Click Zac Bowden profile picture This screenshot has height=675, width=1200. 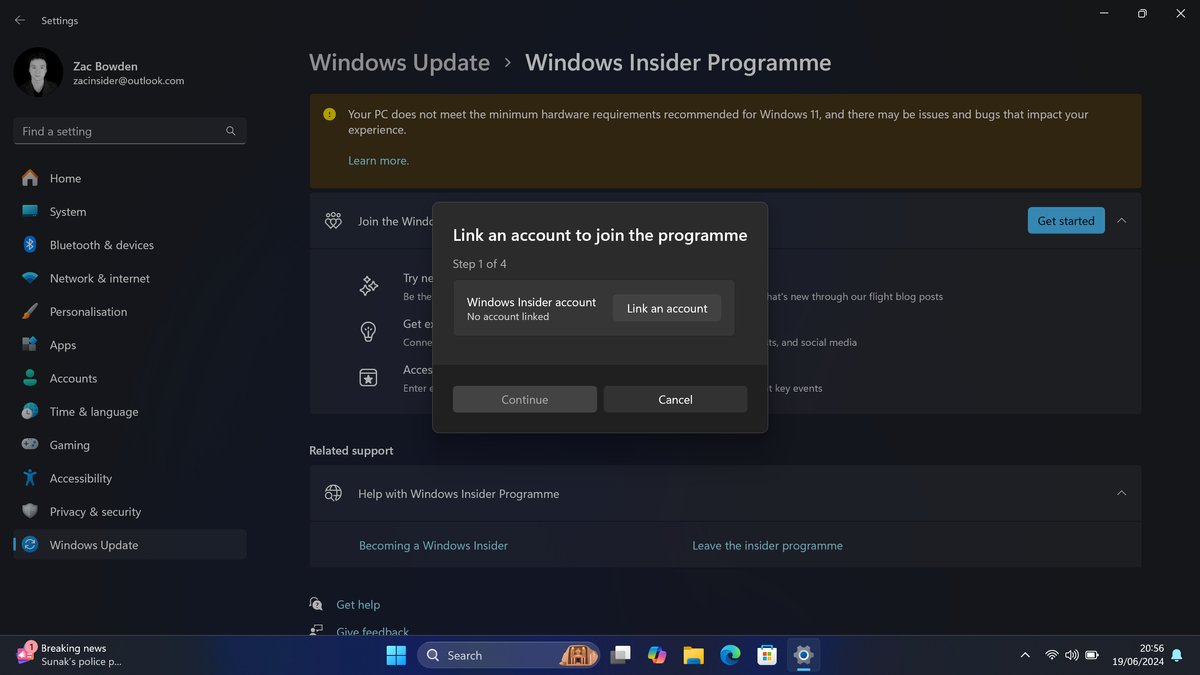(x=38, y=72)
